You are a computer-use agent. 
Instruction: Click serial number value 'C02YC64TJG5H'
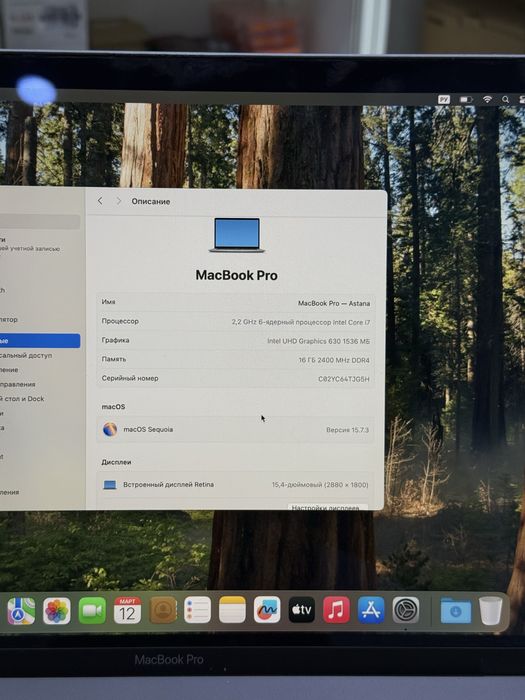click(x=344, y=379)
